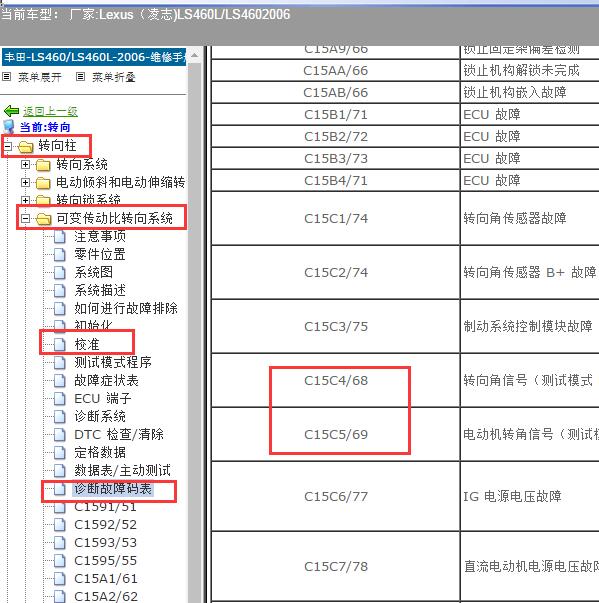Click document icon beside C1593/53
The image size is (599, 603).
point(60,543)
